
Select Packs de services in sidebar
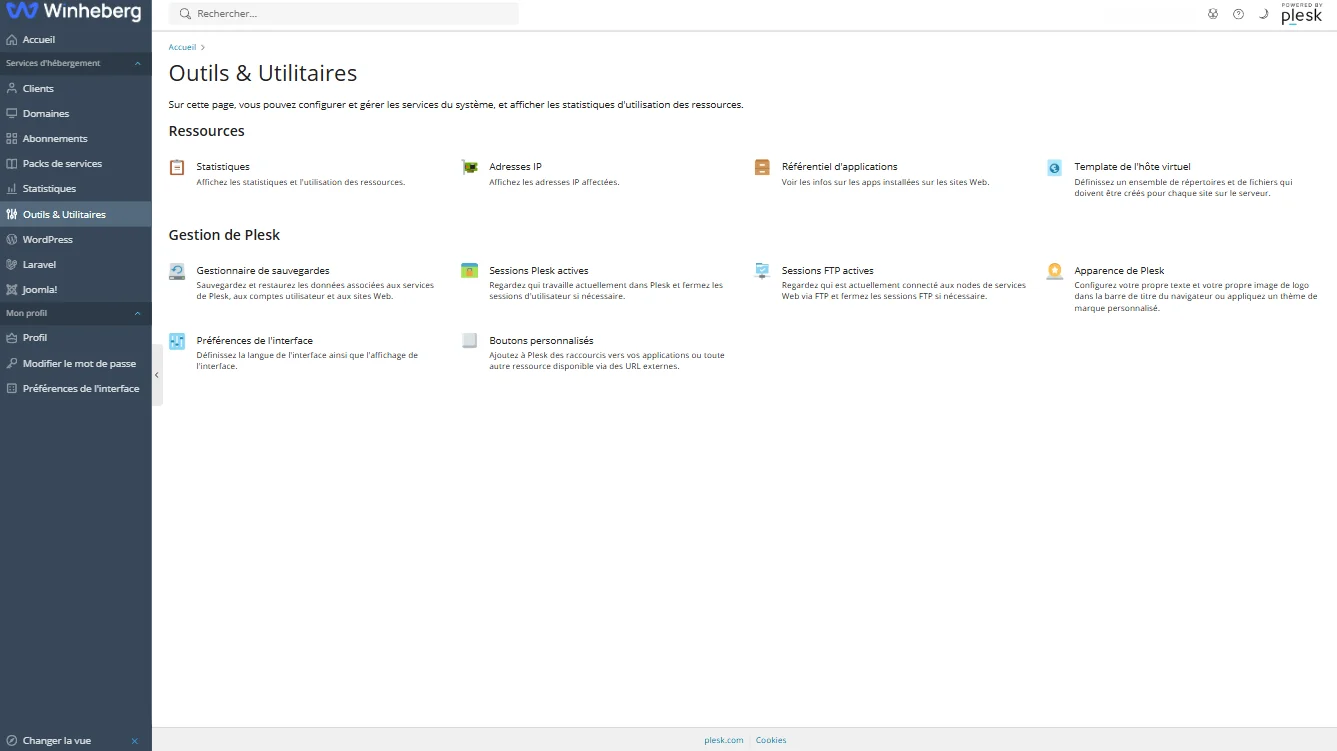click(x=76, y=164)
